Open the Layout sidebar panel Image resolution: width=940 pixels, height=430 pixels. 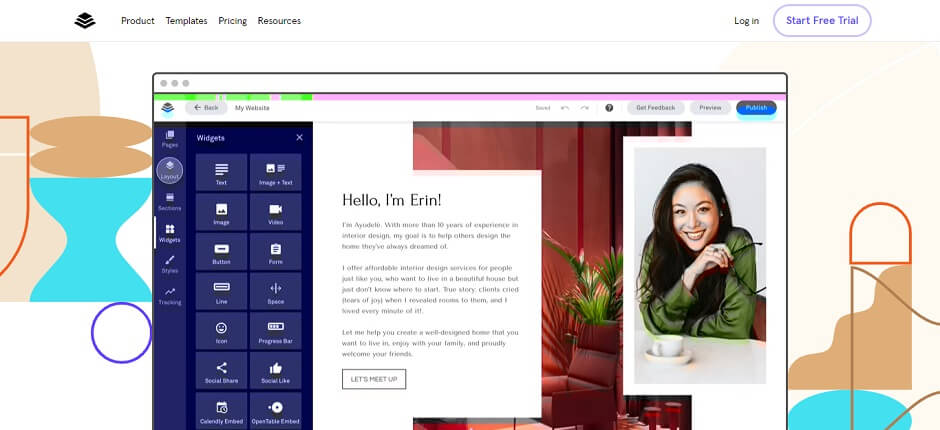tap(170, 170)
